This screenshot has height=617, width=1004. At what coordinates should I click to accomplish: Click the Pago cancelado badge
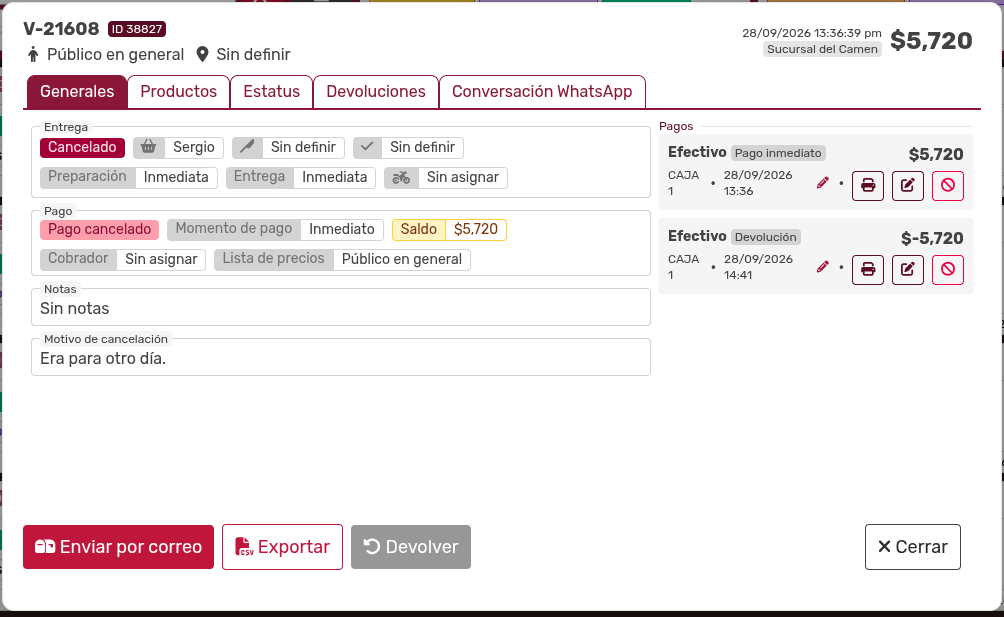pyautogui.click(x=99, y=229)
